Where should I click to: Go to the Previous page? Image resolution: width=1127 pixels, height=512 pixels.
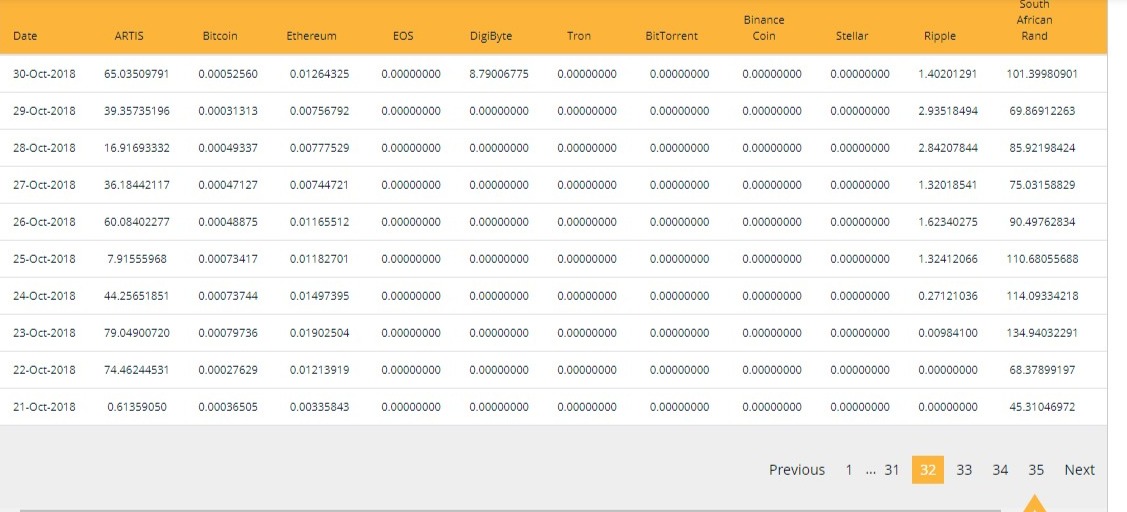796,470
